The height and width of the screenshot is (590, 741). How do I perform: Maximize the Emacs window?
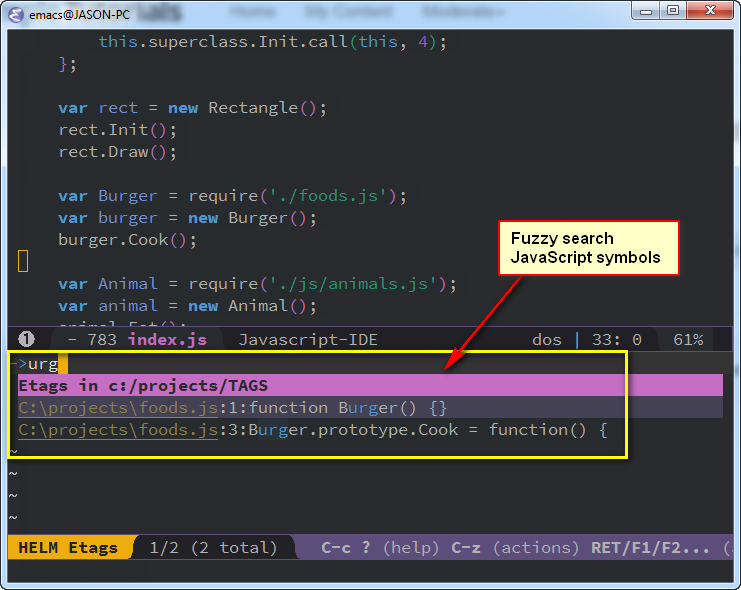pos(673,11)
